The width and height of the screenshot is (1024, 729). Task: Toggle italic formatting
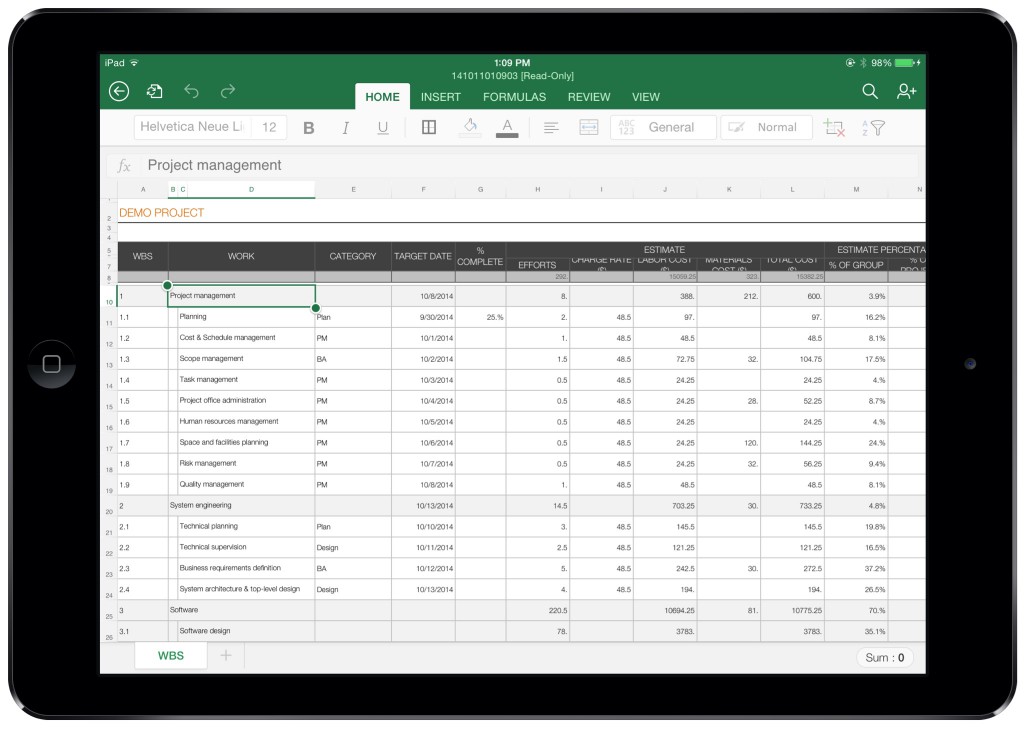[x=345, y=127]
